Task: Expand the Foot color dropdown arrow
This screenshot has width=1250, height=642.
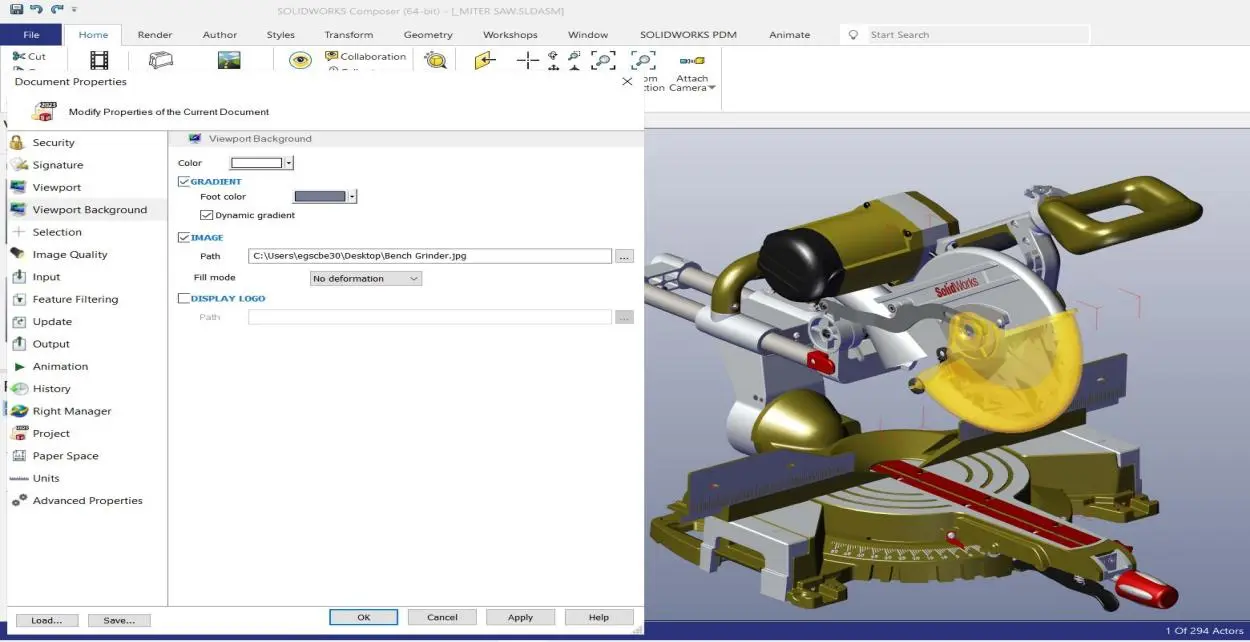Action: click(x=352, y=197)
